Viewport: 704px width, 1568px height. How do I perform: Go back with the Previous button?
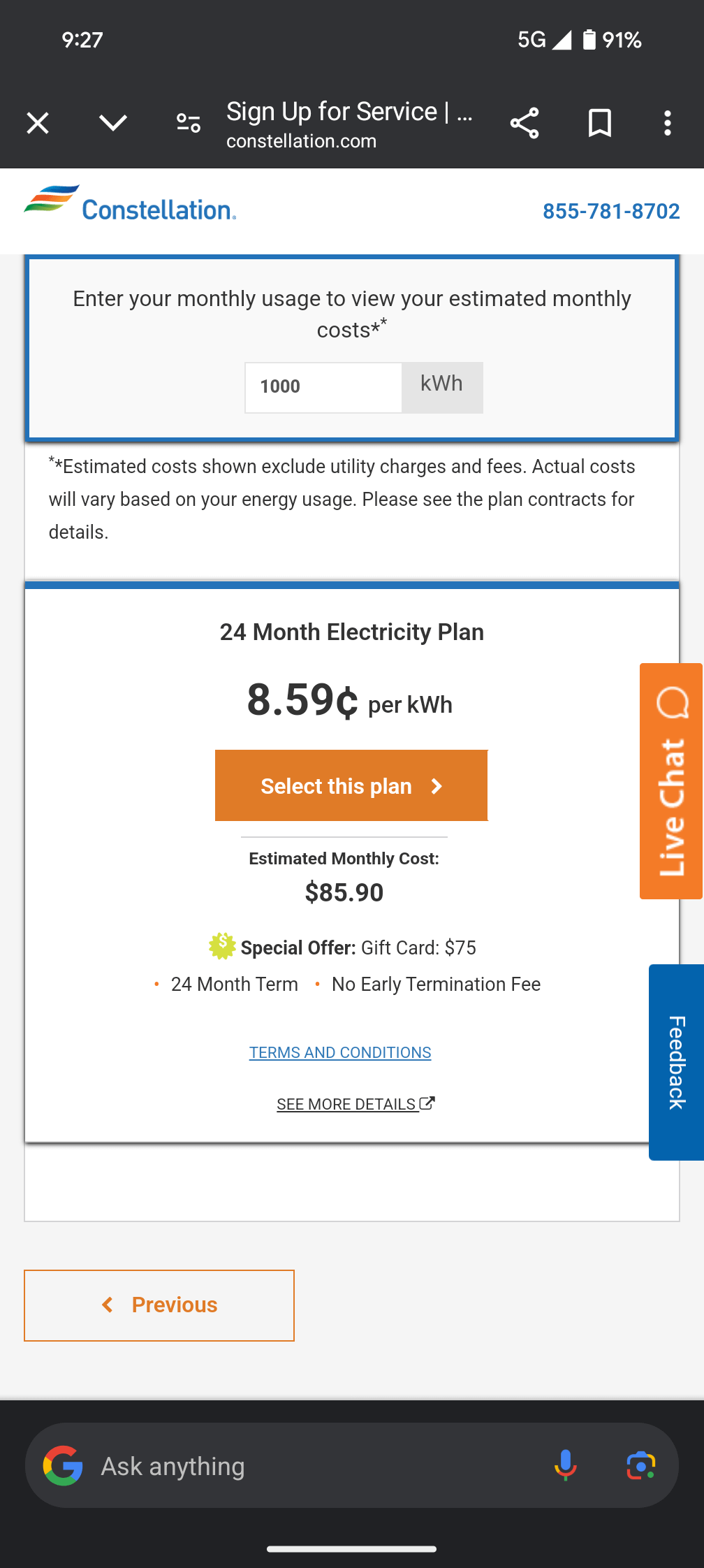pyautogui.click(x=159, y=1305)
